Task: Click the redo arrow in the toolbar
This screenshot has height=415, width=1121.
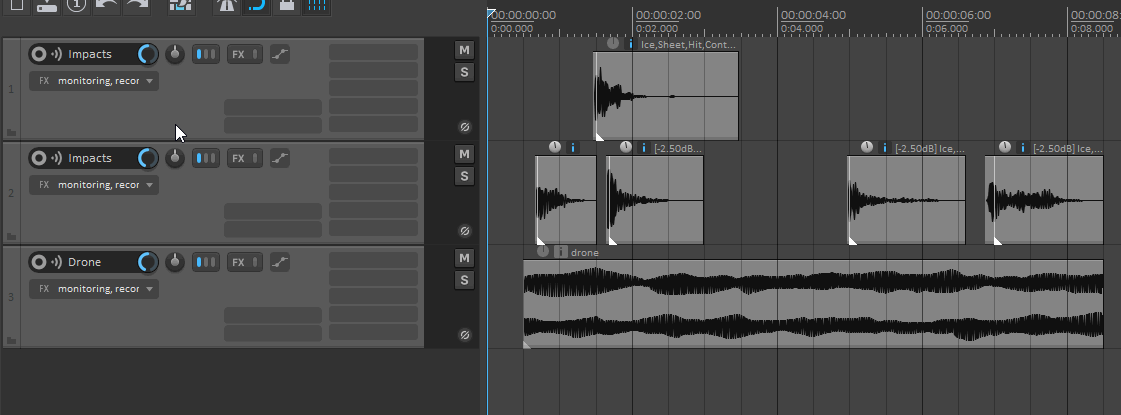Action: [x=137, y=5]
